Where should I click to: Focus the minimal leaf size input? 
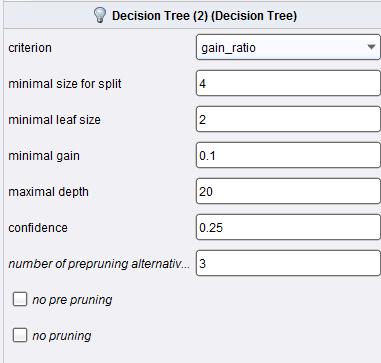288,119
